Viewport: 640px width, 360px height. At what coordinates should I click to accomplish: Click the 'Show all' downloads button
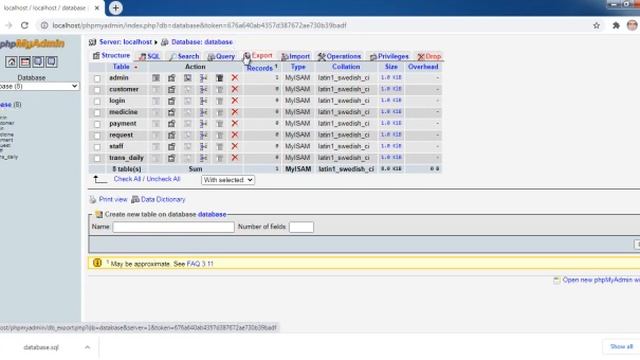click(x=621, y=347)
